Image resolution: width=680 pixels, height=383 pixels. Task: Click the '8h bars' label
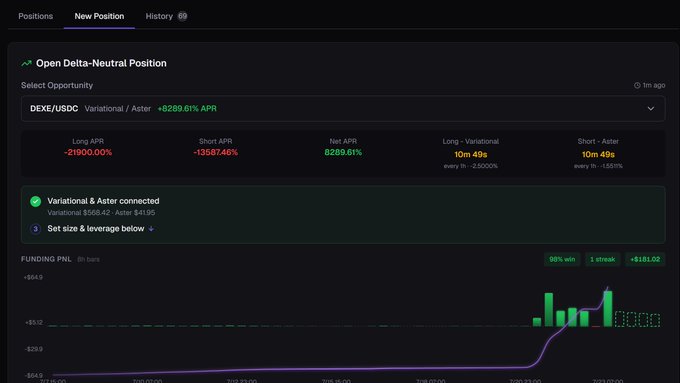click(x=88, y=259)
